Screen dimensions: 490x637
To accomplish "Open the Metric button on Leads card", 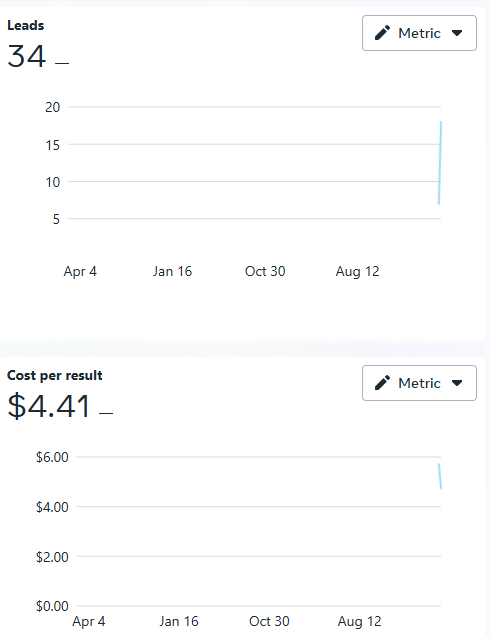I will coord(419,33).
